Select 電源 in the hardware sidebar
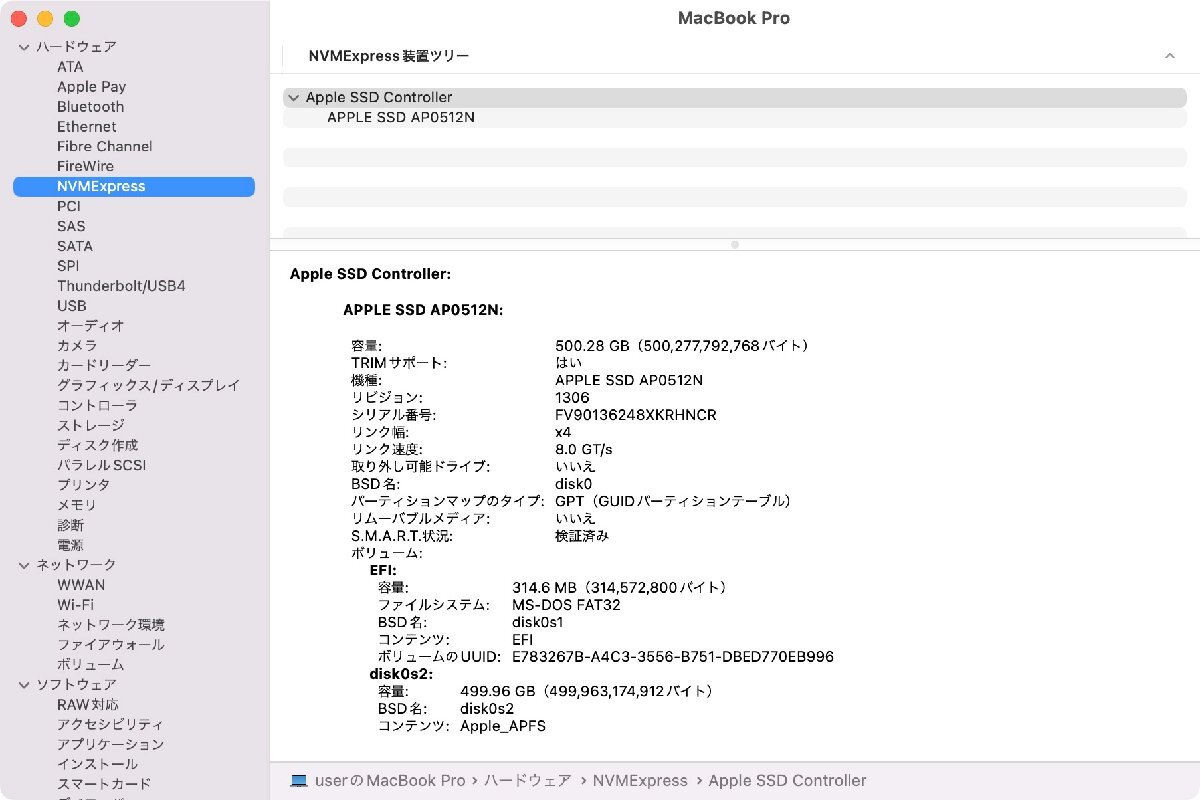1200x800 pixels. coord(70,544)
